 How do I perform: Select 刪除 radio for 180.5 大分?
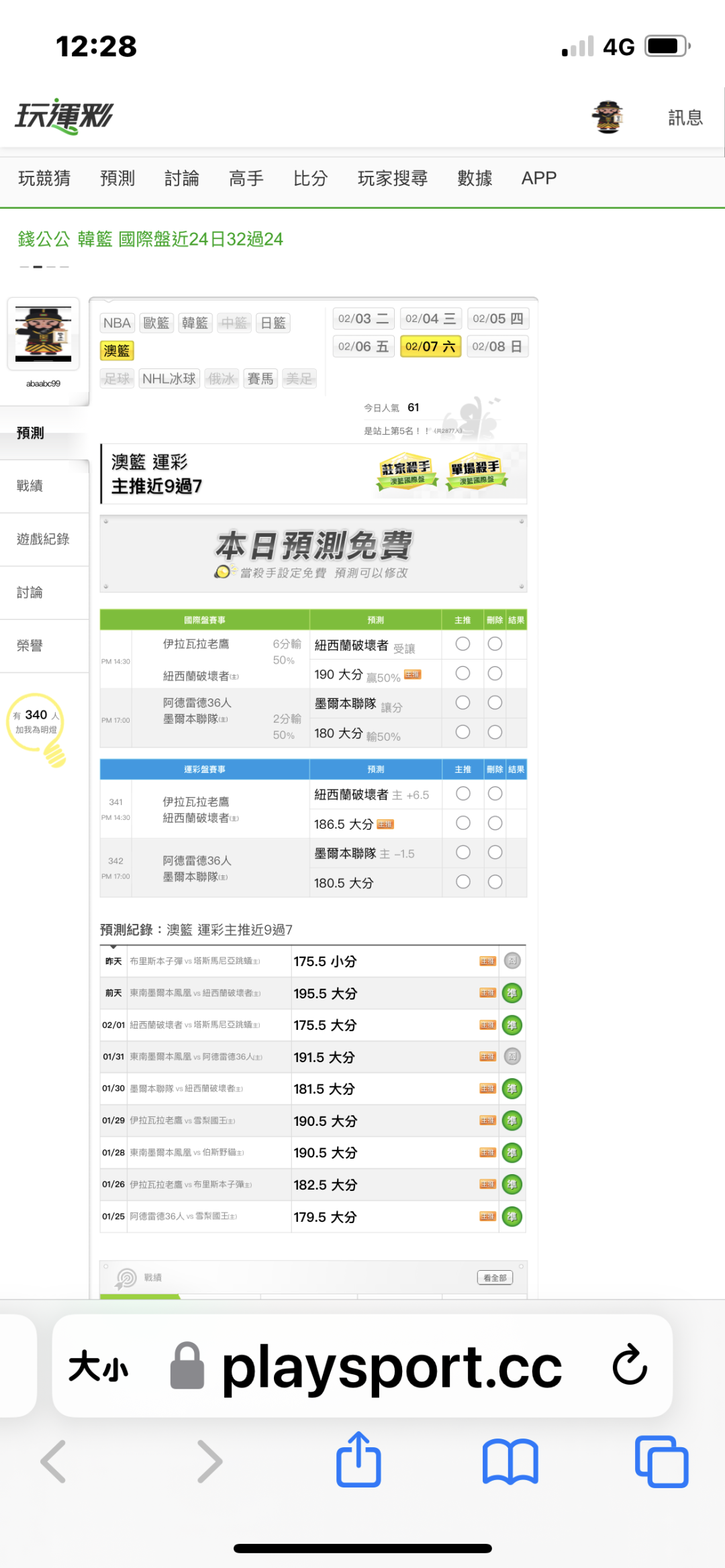point(495,882)
